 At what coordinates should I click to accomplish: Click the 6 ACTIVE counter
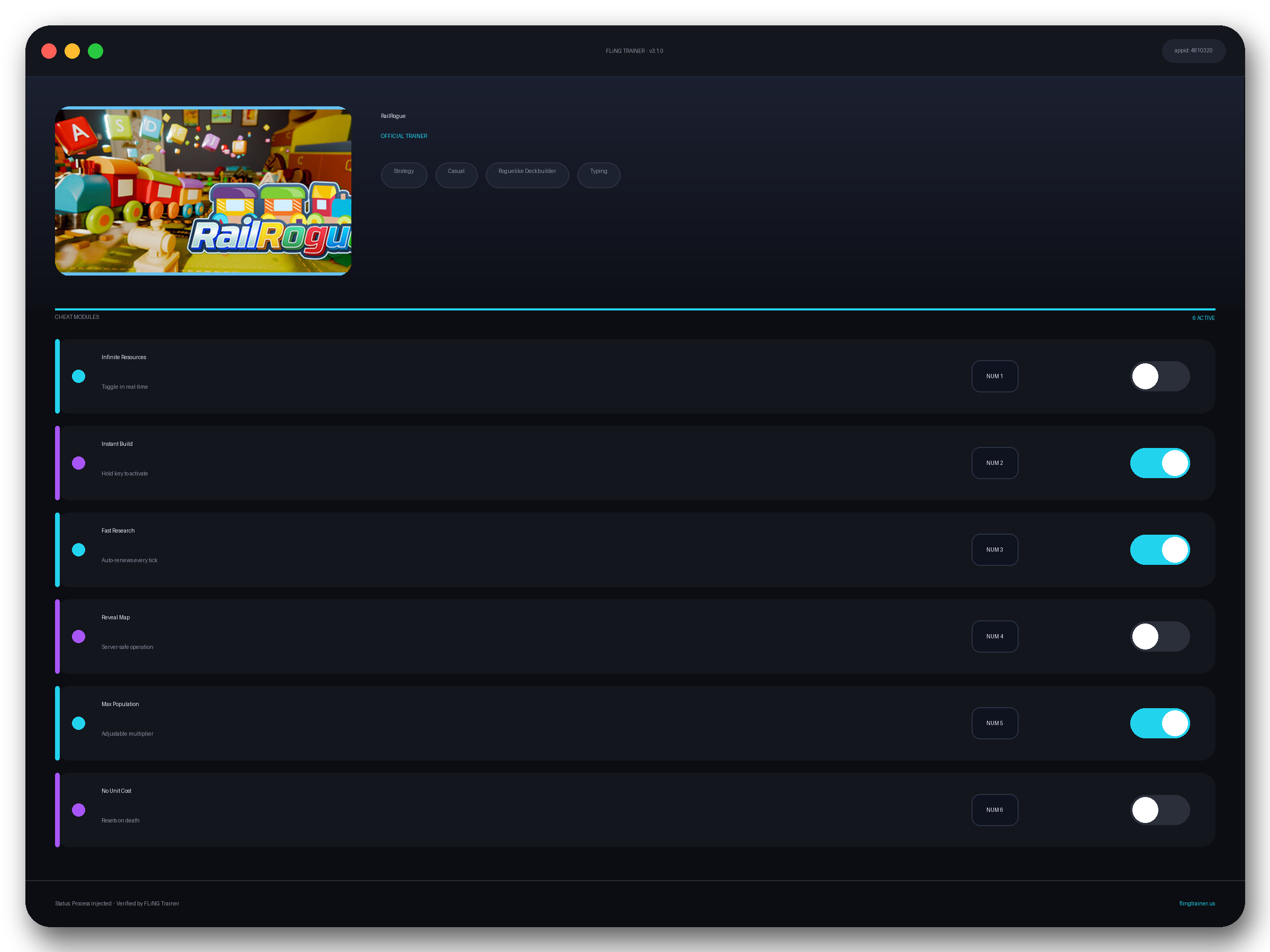(1203, 318)
